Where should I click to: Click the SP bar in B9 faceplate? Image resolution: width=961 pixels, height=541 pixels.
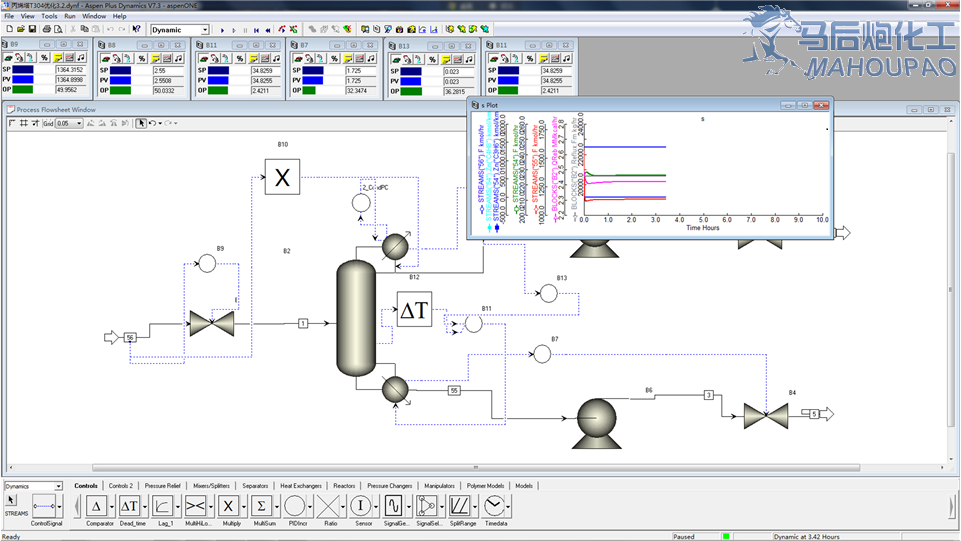click(x=23, y=70)
